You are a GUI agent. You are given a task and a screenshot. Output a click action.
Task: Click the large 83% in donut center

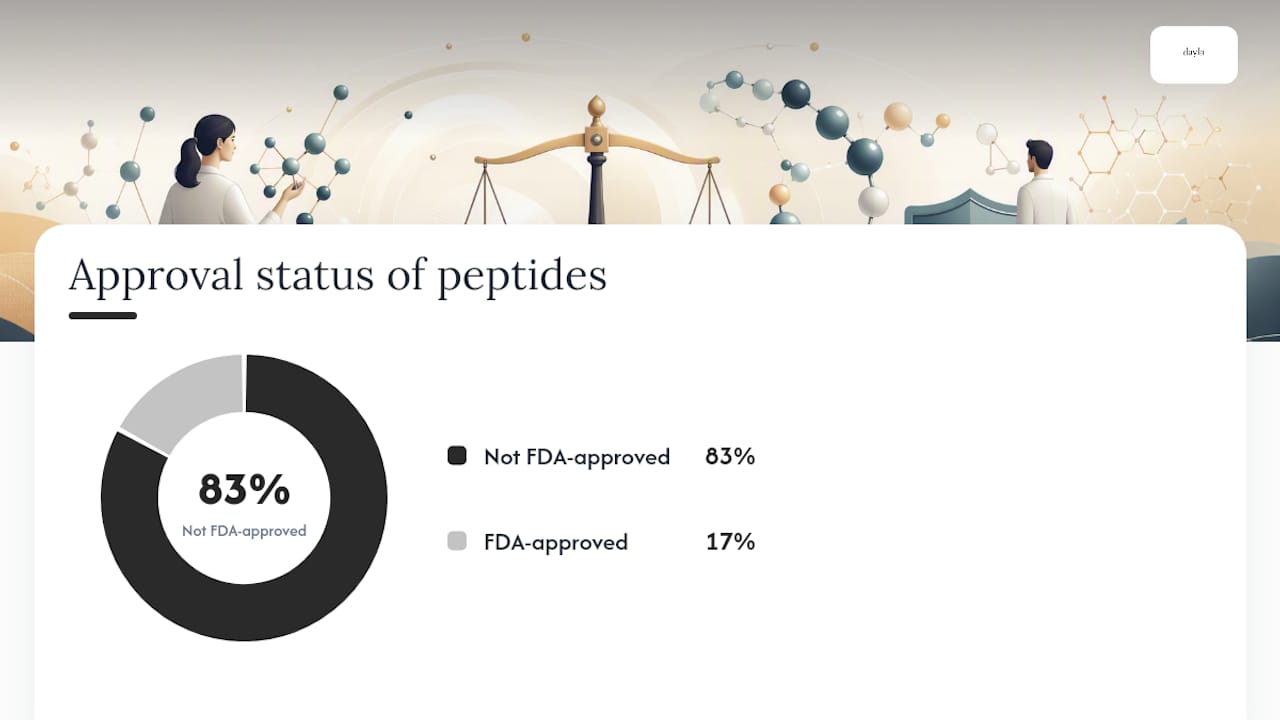click(x=244, y=490)
